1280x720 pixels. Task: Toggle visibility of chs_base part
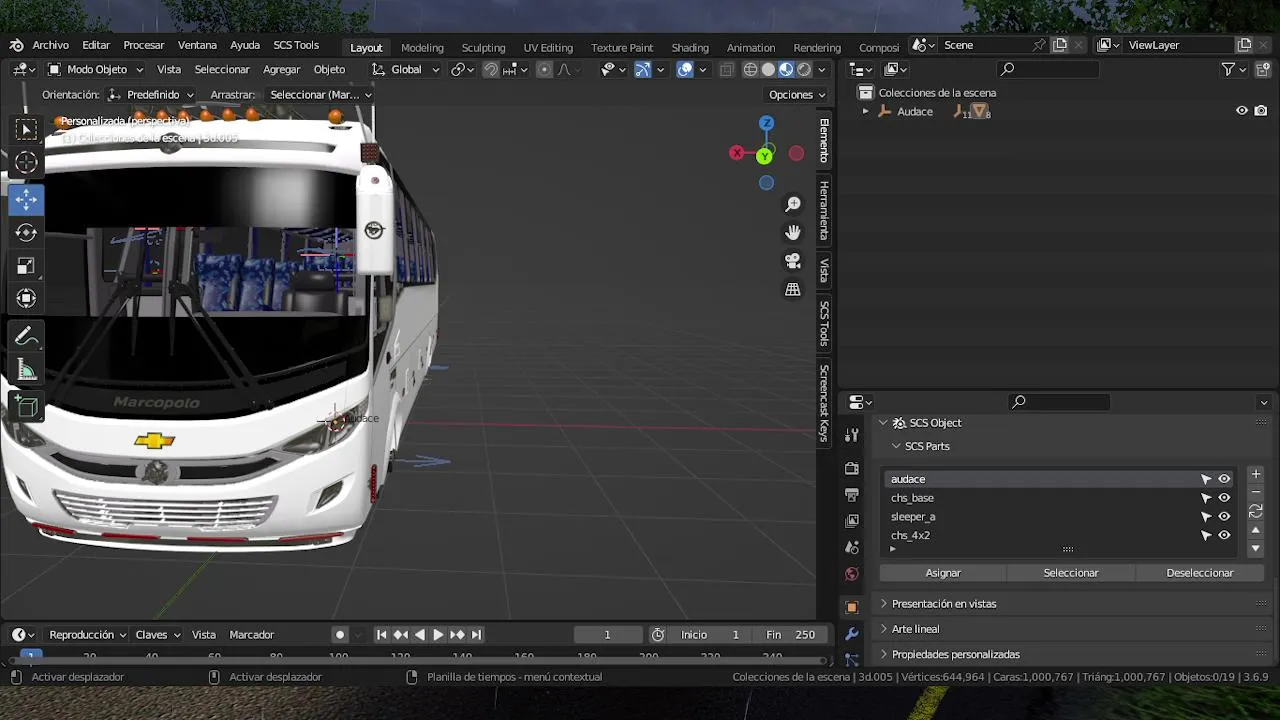tap(1224, 498)
